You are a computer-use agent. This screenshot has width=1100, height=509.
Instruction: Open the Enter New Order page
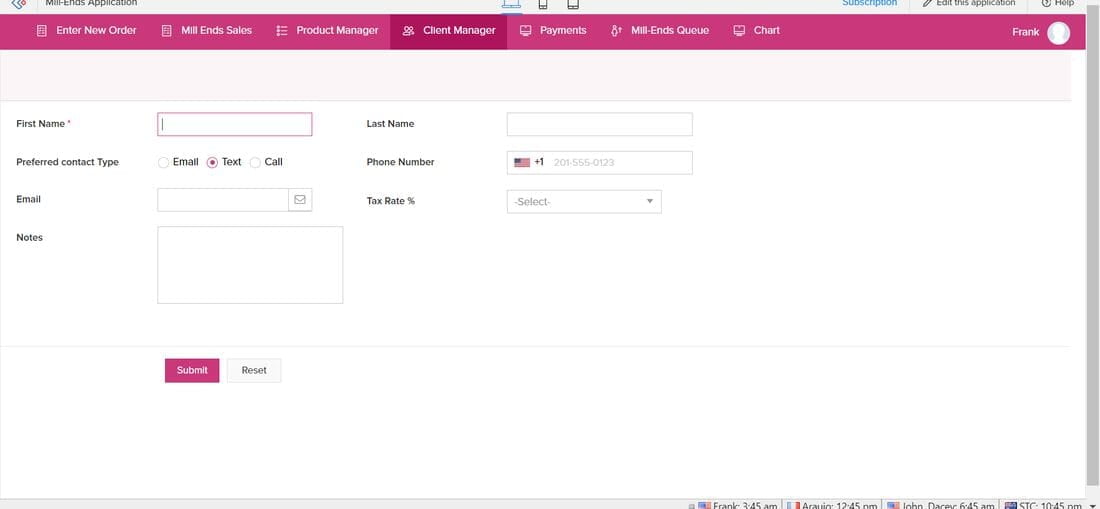(86, 31)
